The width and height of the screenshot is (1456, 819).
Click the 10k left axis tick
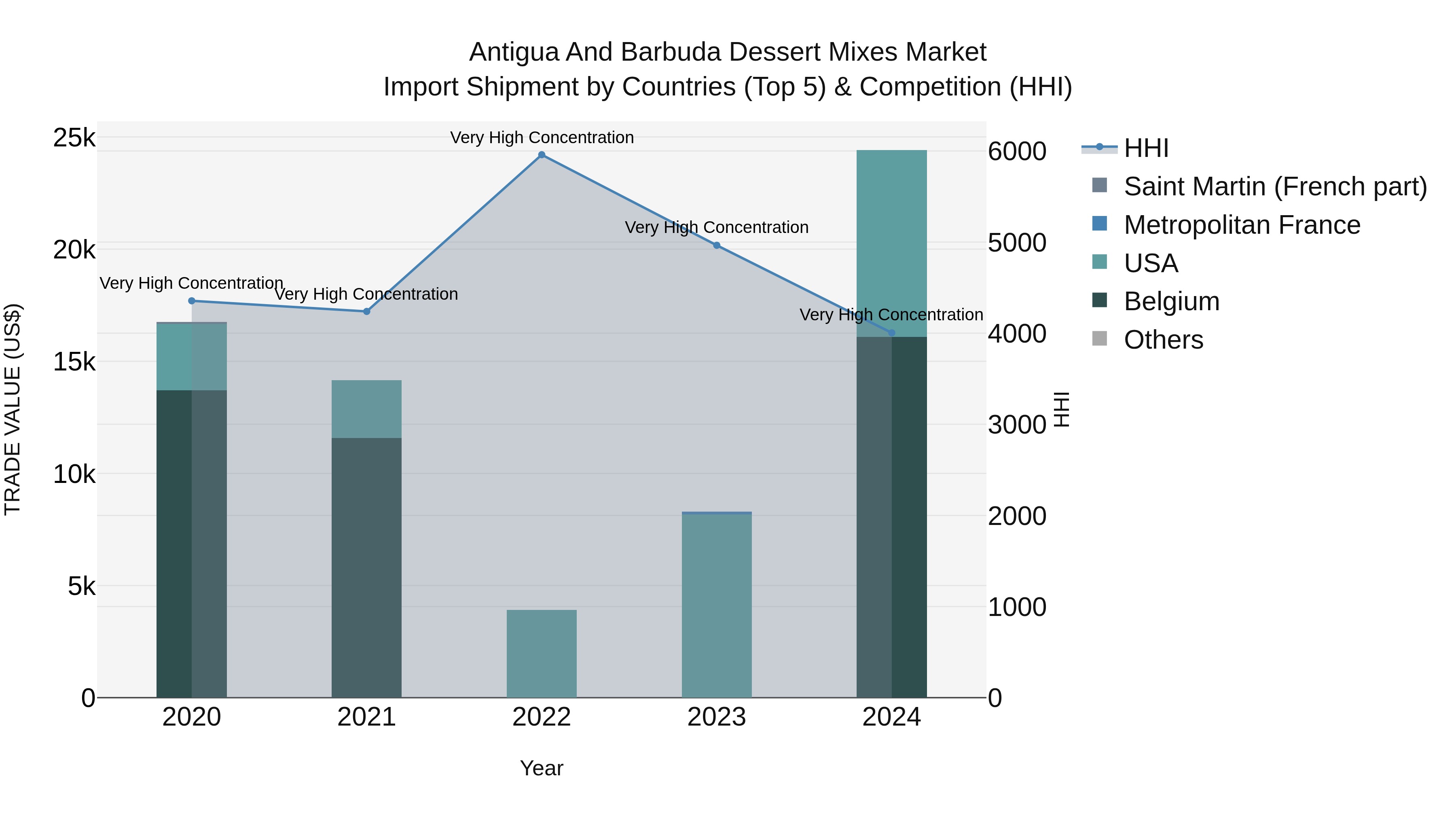(x=74, y=474)
